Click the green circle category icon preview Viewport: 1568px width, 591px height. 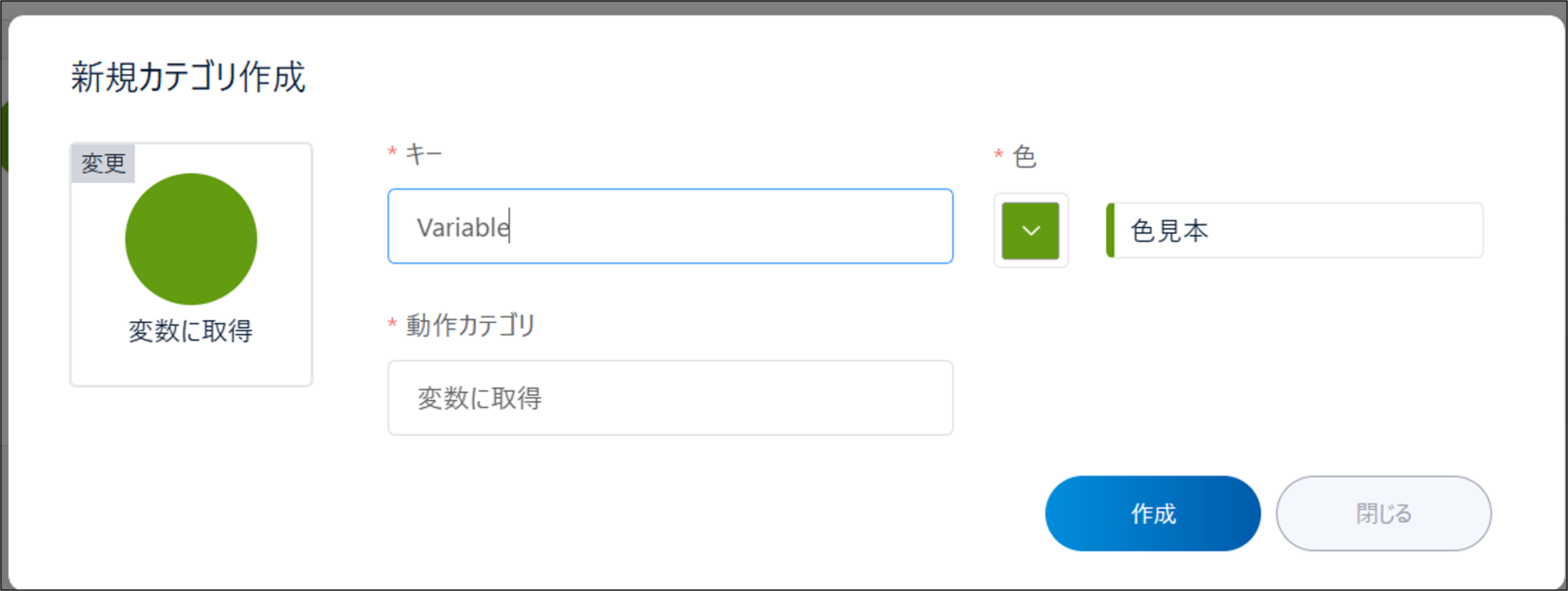click(190, 238)
